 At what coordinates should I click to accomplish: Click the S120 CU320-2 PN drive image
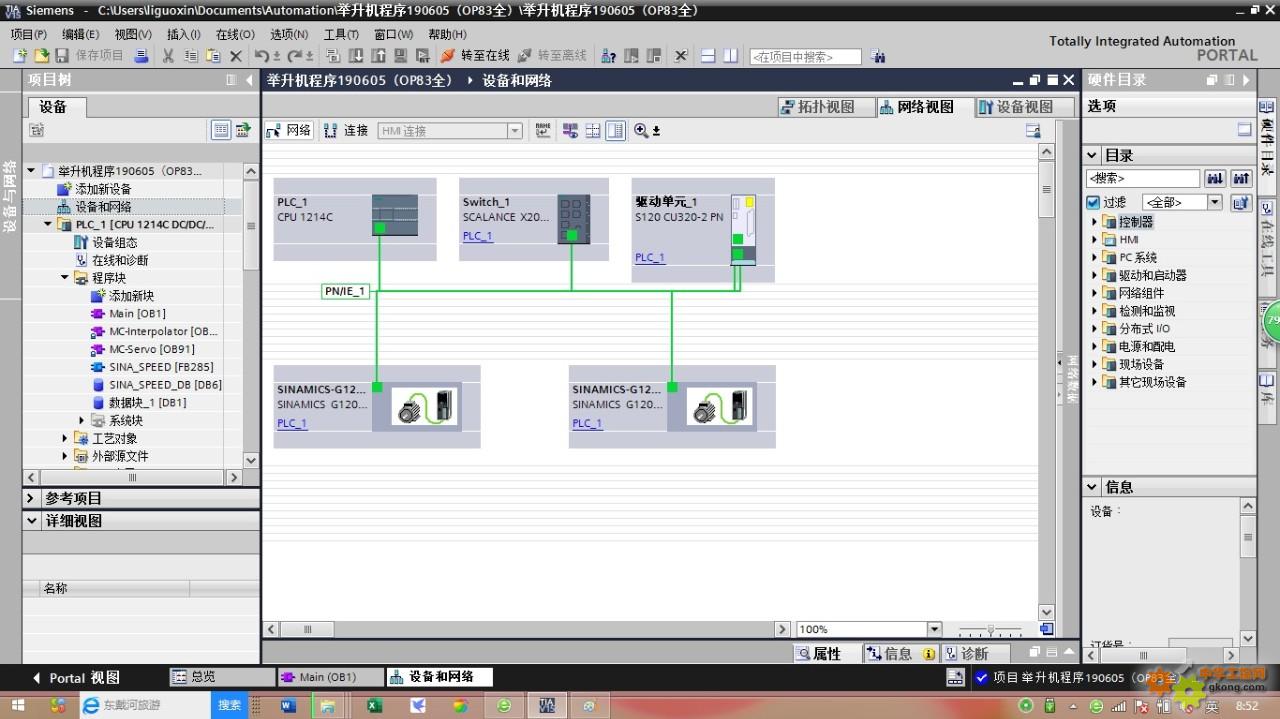click(743, 229)
